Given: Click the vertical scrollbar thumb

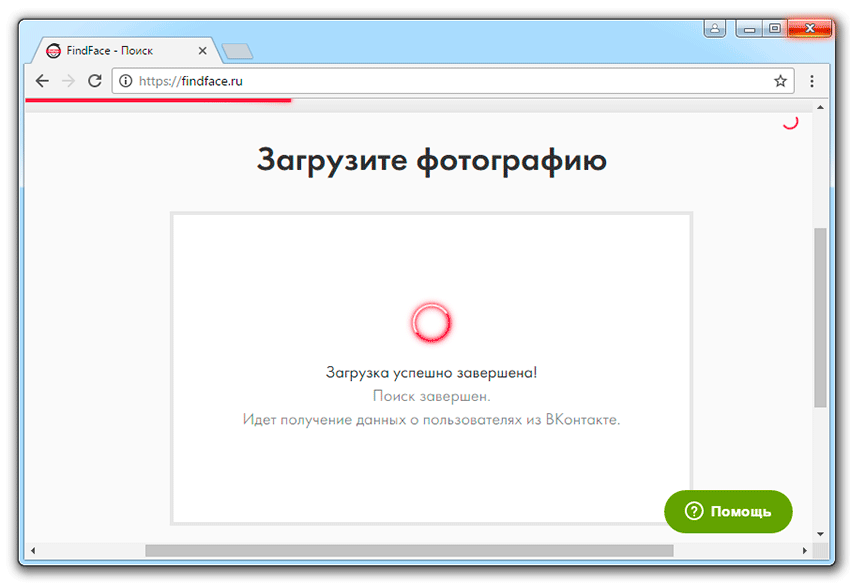Looking at the screenshot, I should tap(820, 318).
